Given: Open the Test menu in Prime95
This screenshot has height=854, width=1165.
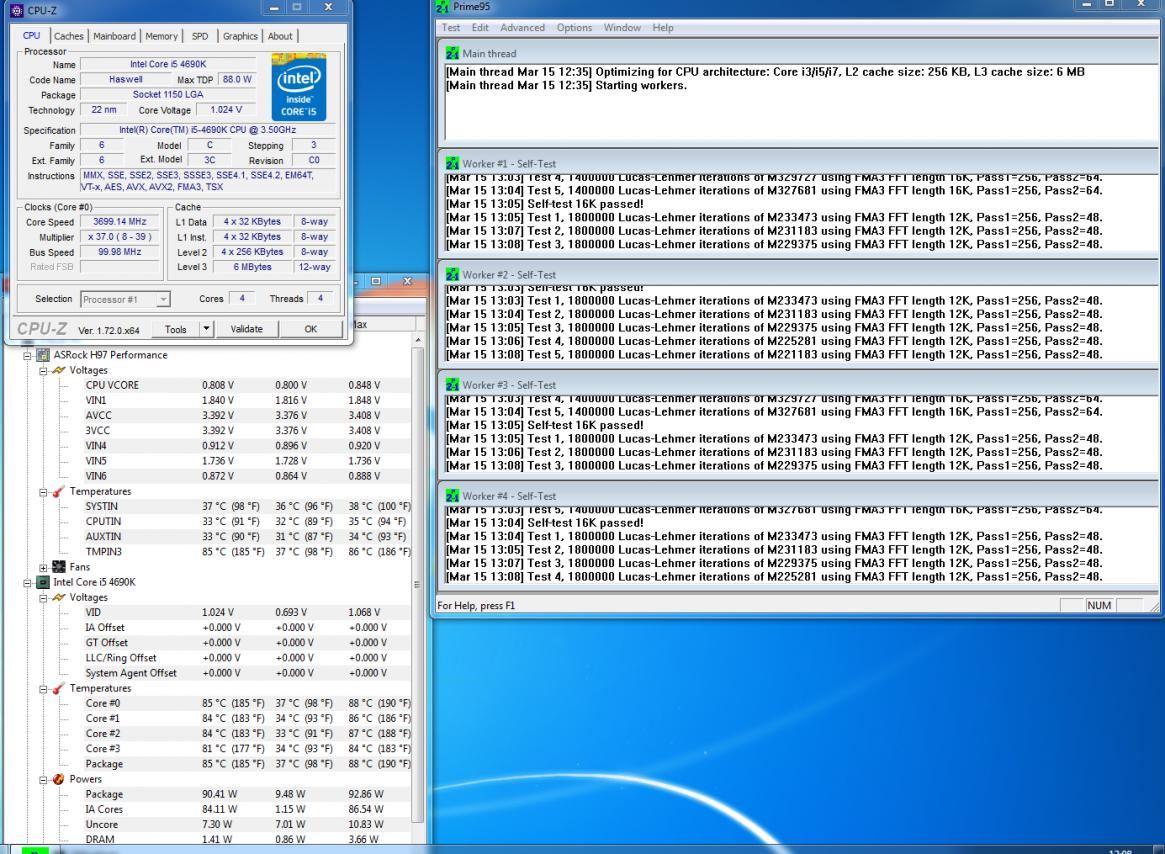Looking at the screenshot, I should click(x=451, y=28).
